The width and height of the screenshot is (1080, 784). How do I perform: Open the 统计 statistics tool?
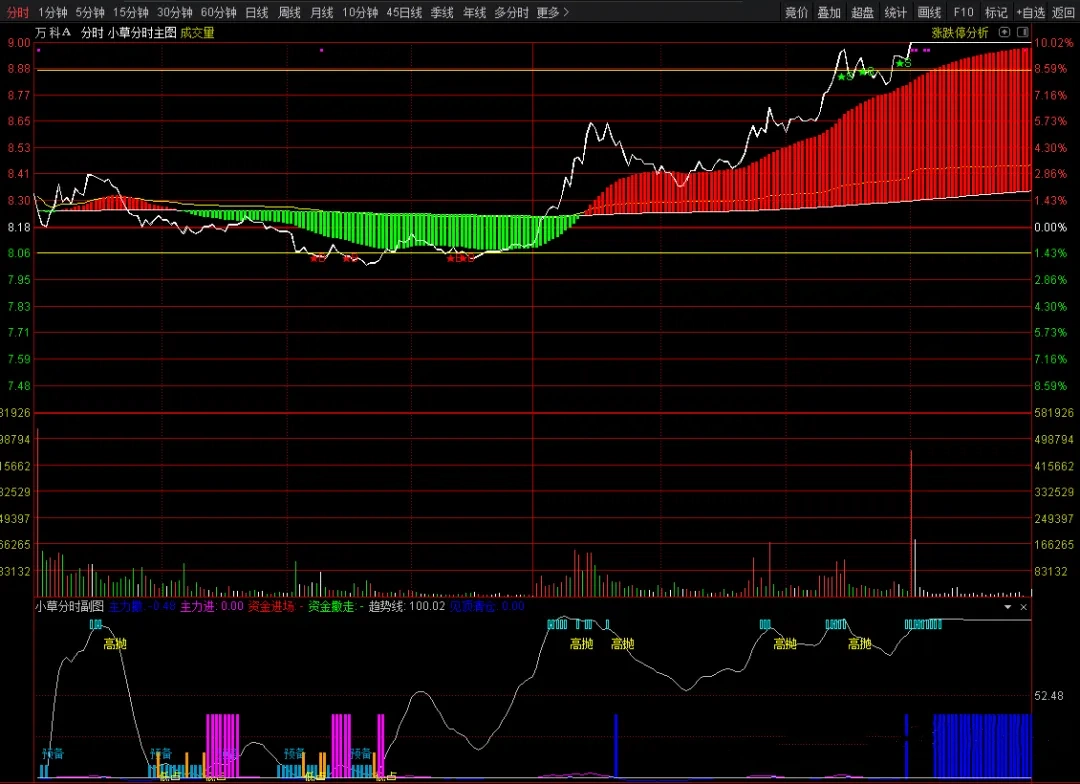click(895, 13)
